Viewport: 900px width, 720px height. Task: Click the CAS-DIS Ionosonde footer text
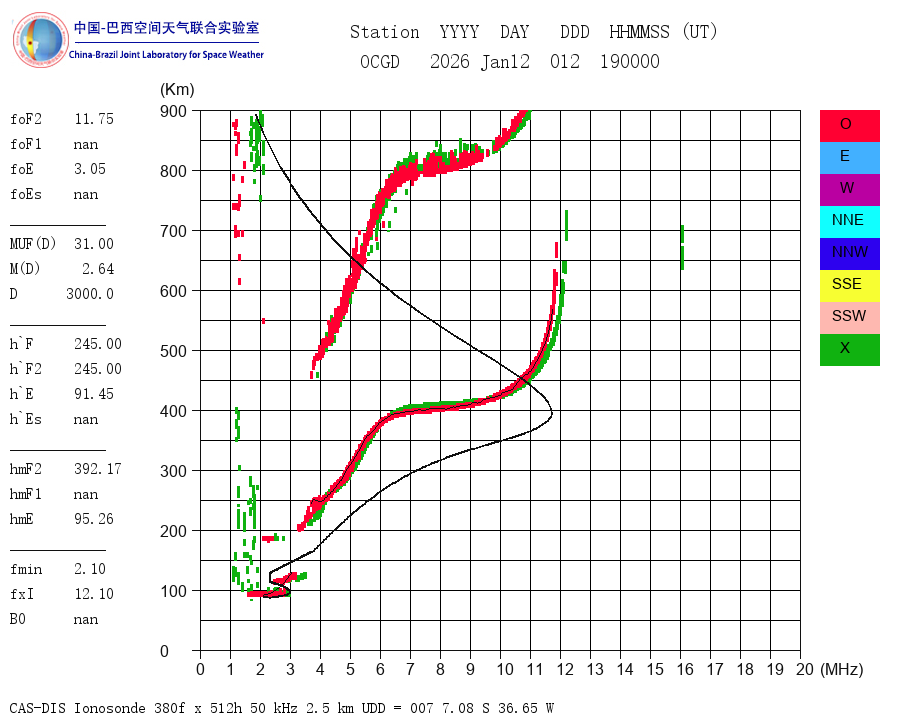(281, 708)
